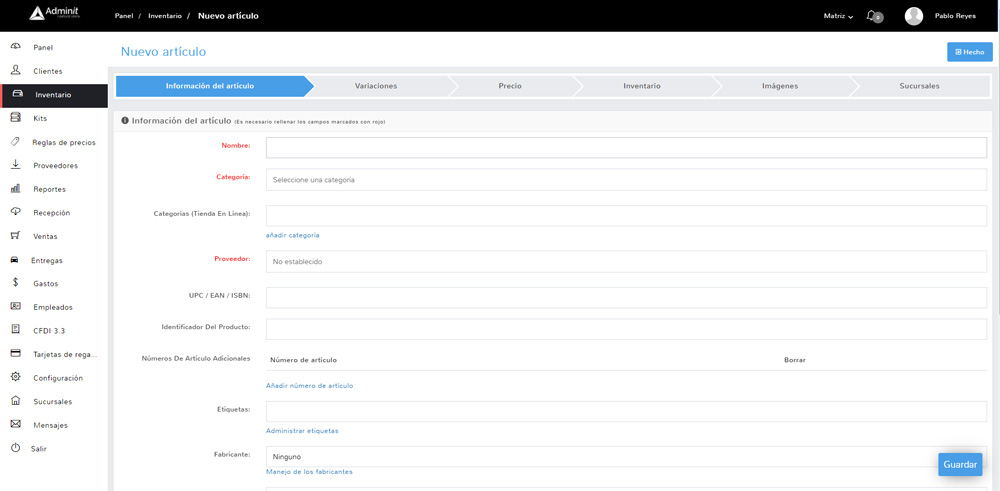Image resolution: width=1000 pixels, height=491 pixels.
Task: Click the Ventas shopping cart icon
Action: tap(16, 236)
